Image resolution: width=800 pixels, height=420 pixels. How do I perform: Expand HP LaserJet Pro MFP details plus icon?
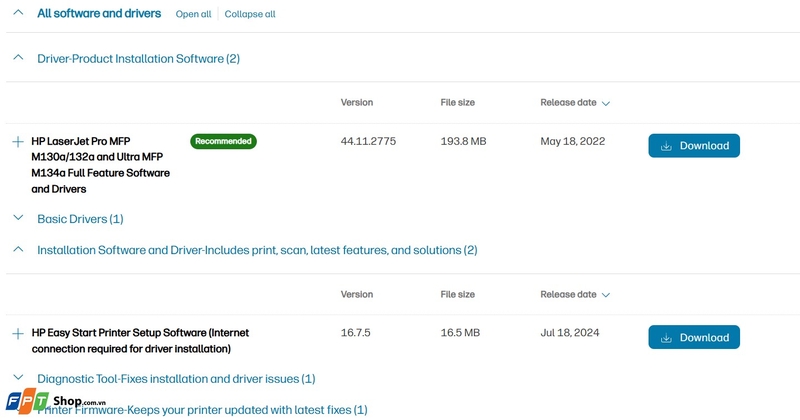pyautogui.click(x=18, y=141)
